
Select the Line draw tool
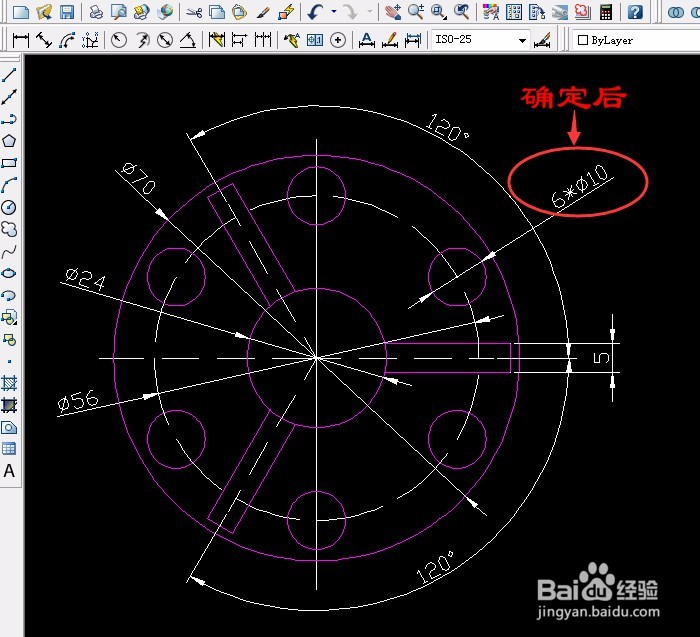pyautogui.click(x=9, y=75)
